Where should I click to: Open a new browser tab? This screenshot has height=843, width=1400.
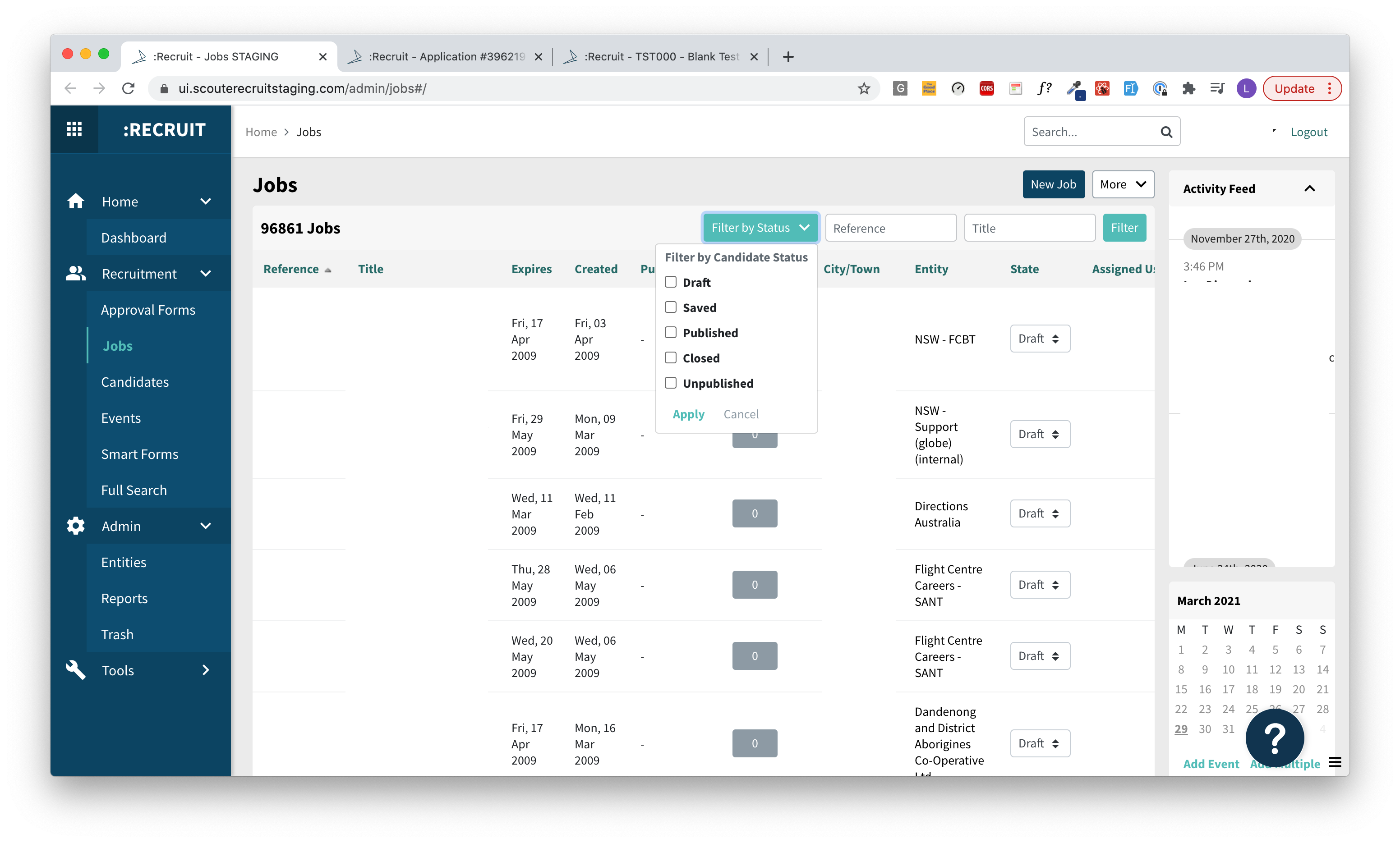click(x=788, y=57)
